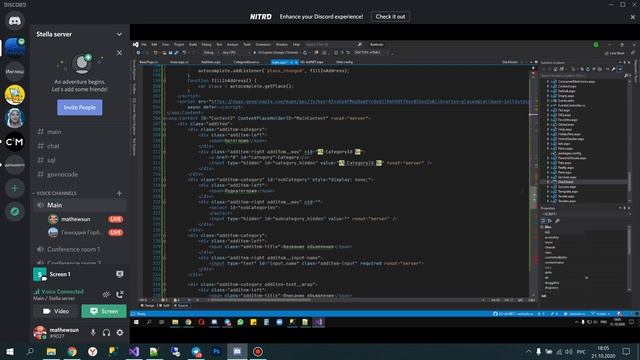Screen dimensions: 640x360
Task: Click Check it out Nitro button
Action: (391, 17)
